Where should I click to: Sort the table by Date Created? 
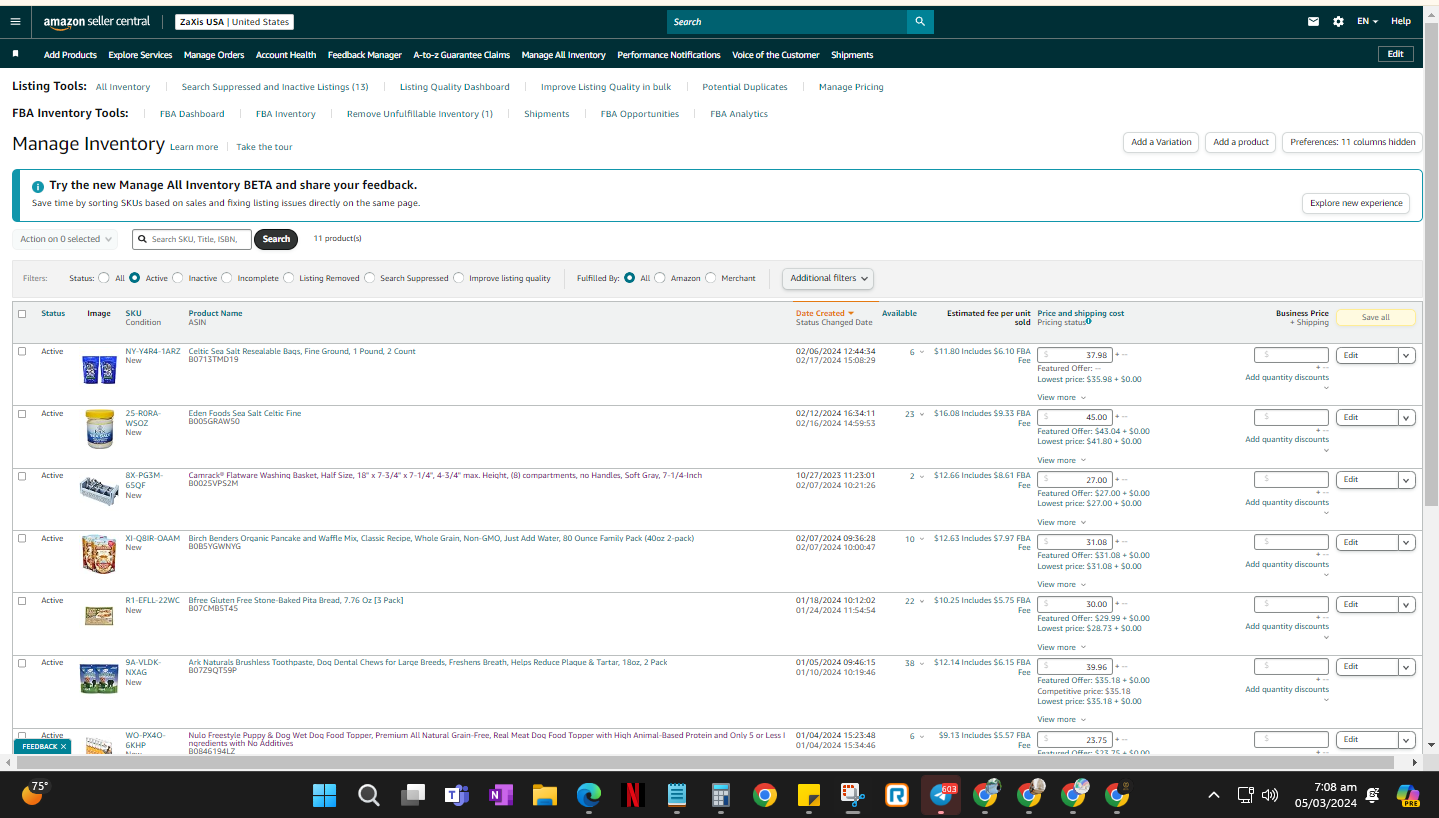(x=825, y=313)
